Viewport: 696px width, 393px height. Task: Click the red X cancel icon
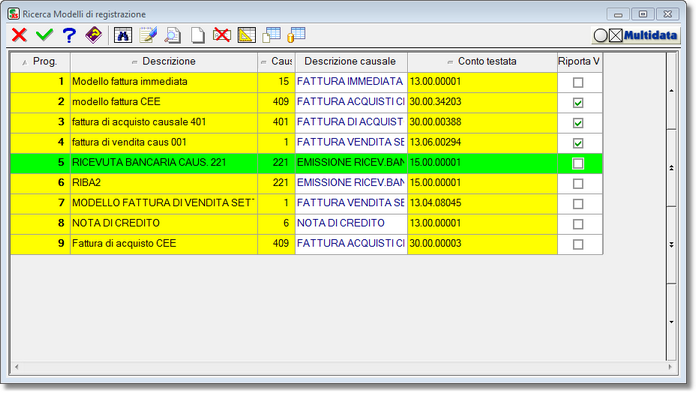19,35
